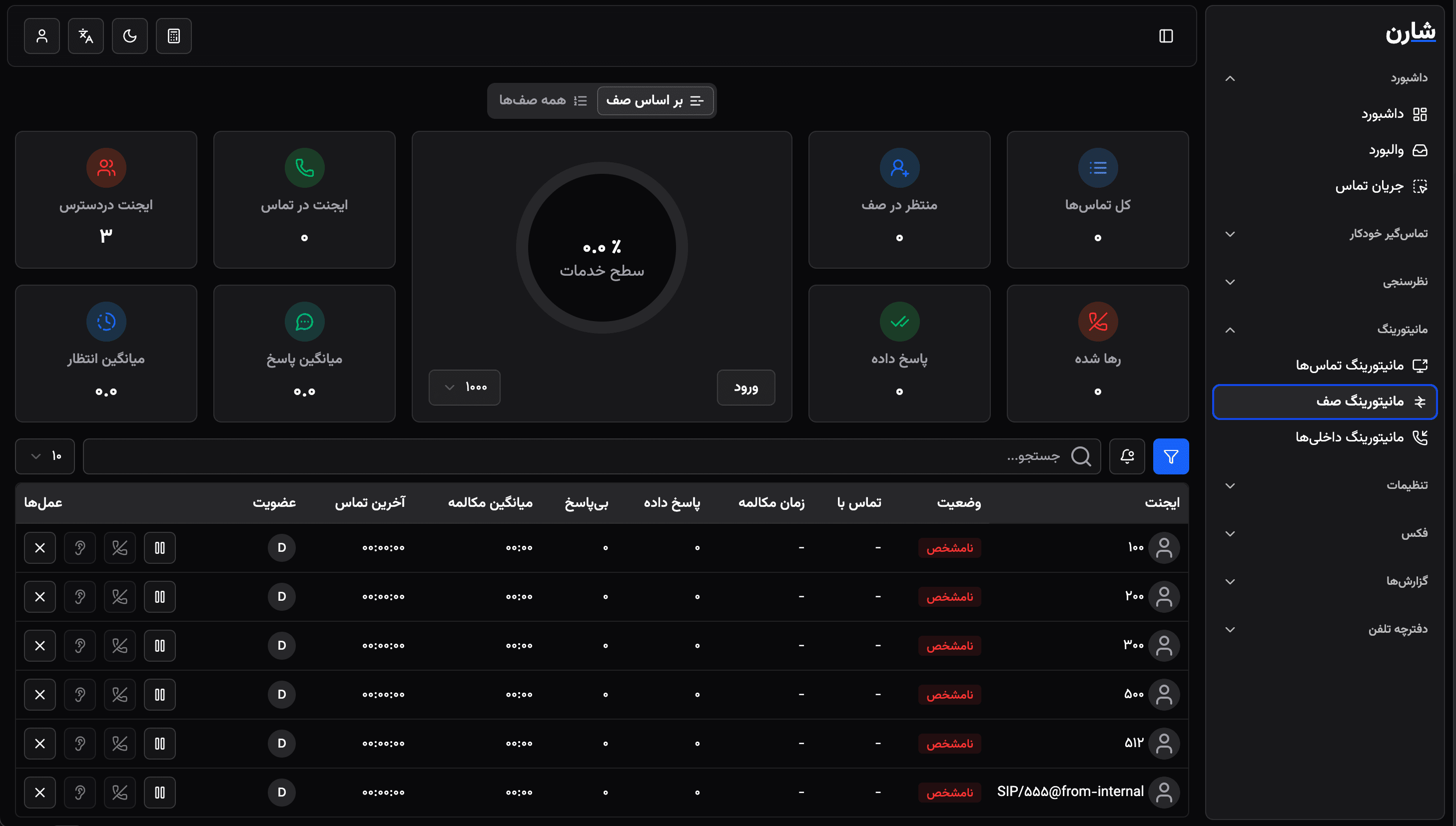Remove agent ۲۰۰ with the X button
Image resolution: width=1456 pixels, height=826 pixels.
[x=39, y=597]
